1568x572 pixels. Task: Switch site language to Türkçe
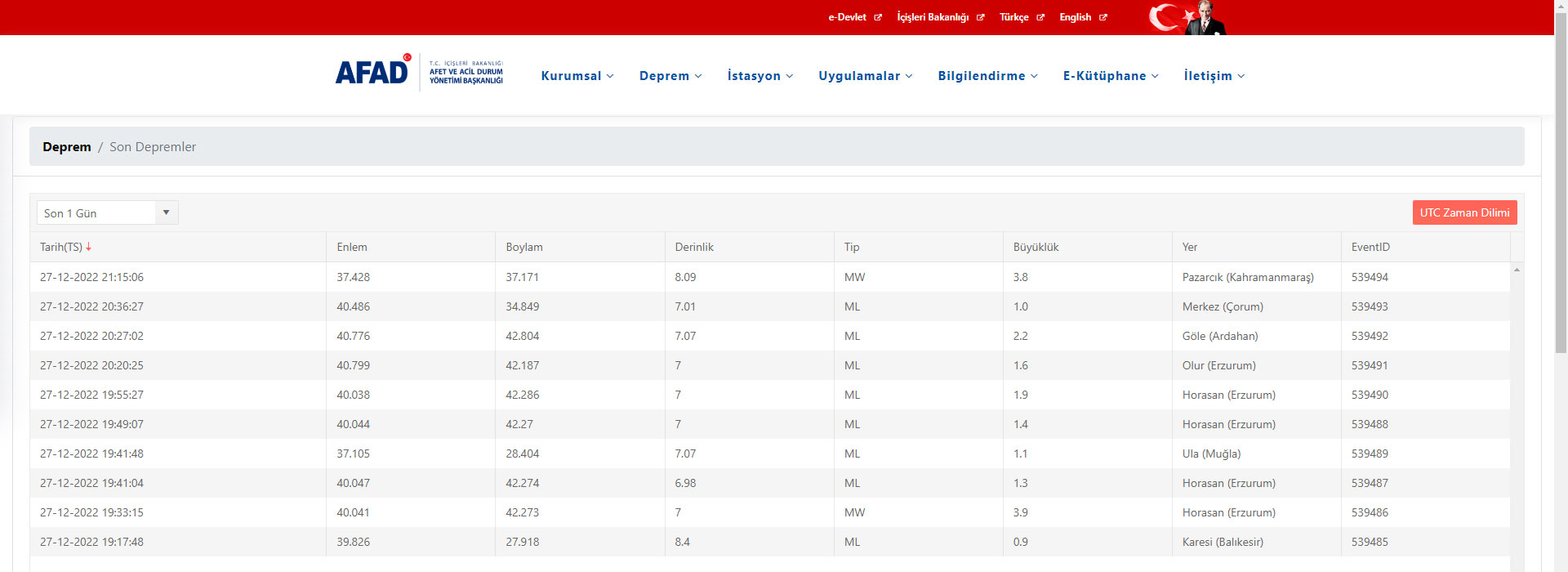(1021, 17)
